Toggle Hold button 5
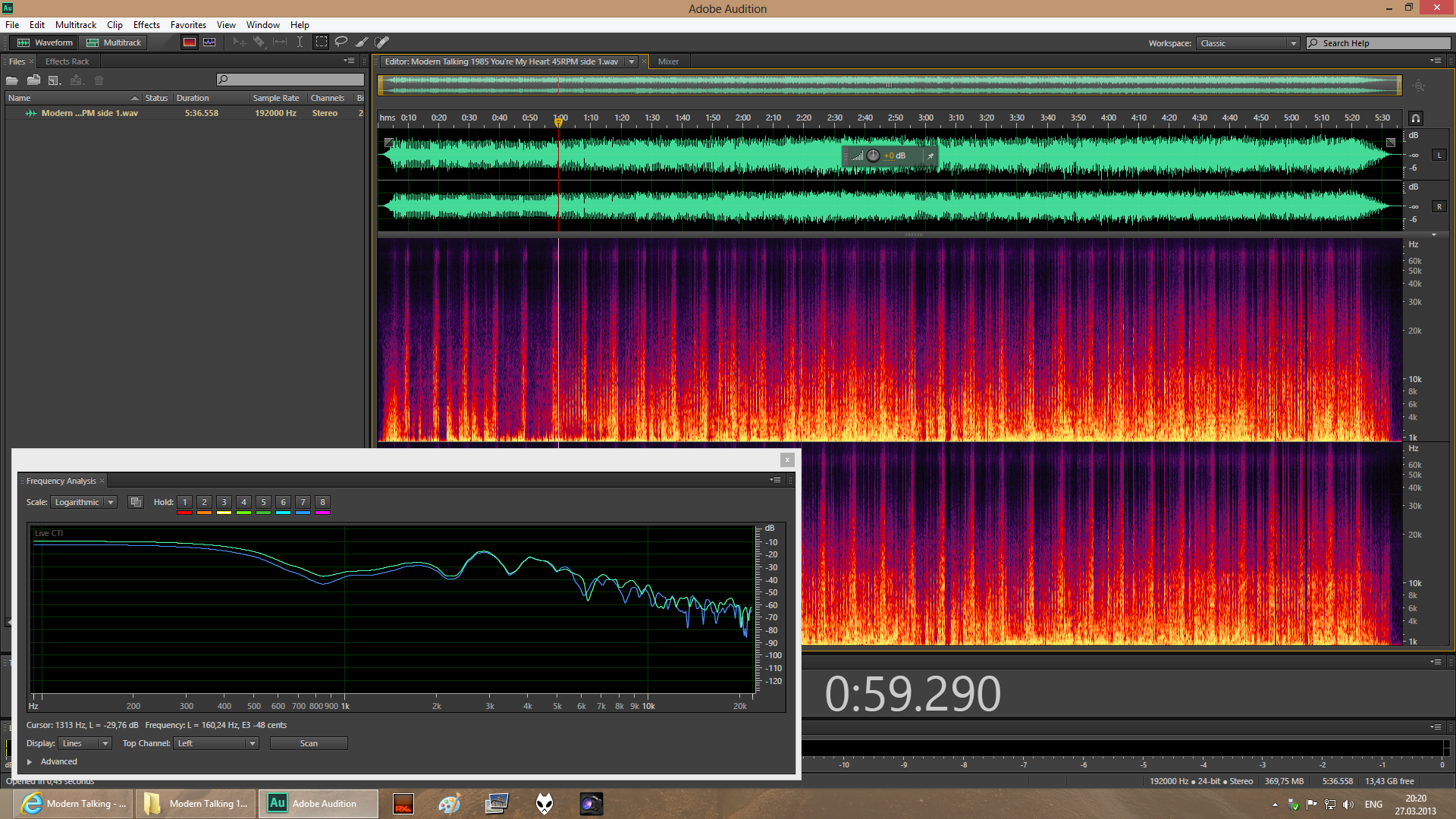 point(263,502)
